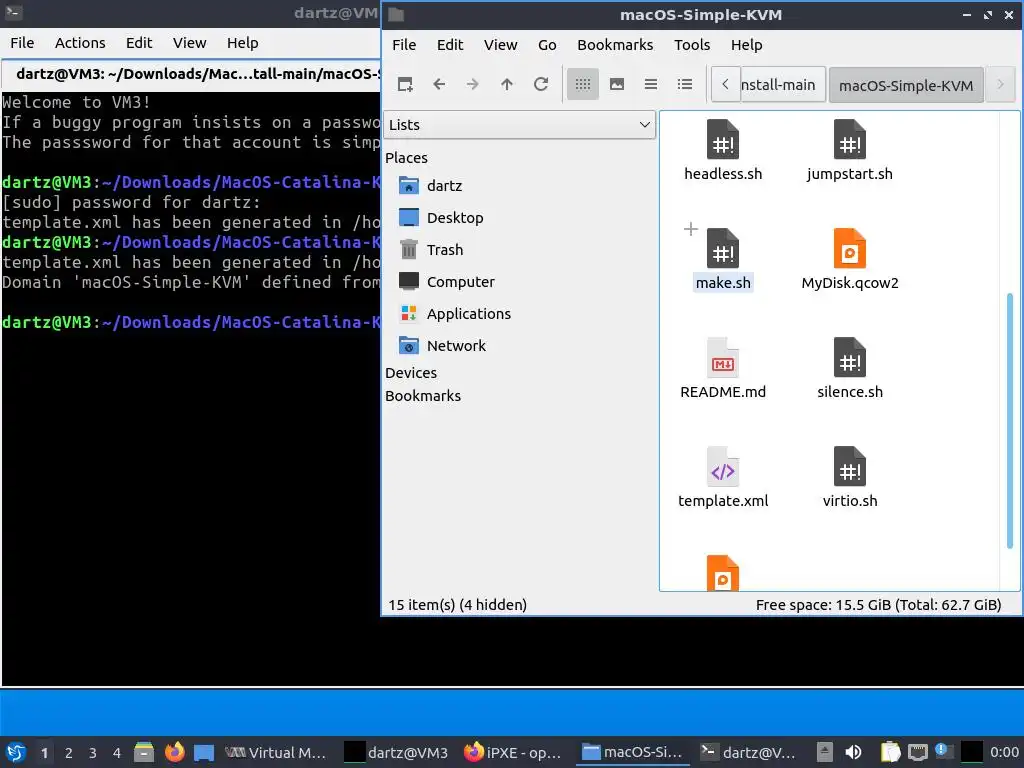
Task: Open the File menu in the terminal window
Action: (x=22, y=43)
